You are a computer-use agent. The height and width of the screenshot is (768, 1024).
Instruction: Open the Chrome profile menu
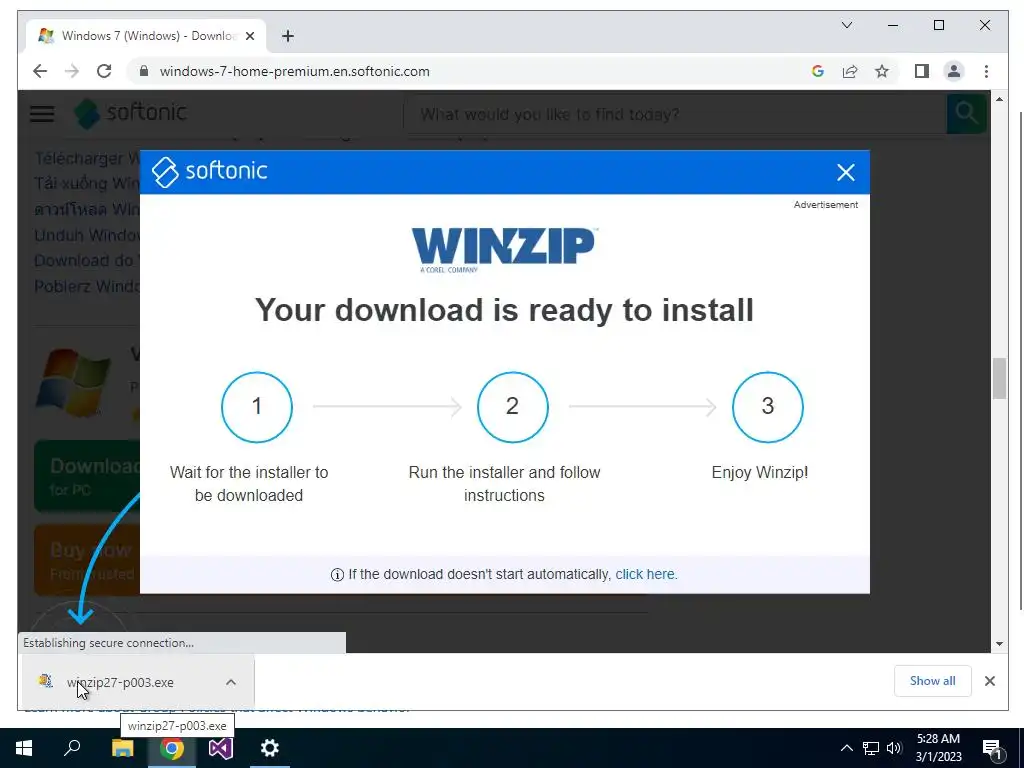[x=953, y=71]
